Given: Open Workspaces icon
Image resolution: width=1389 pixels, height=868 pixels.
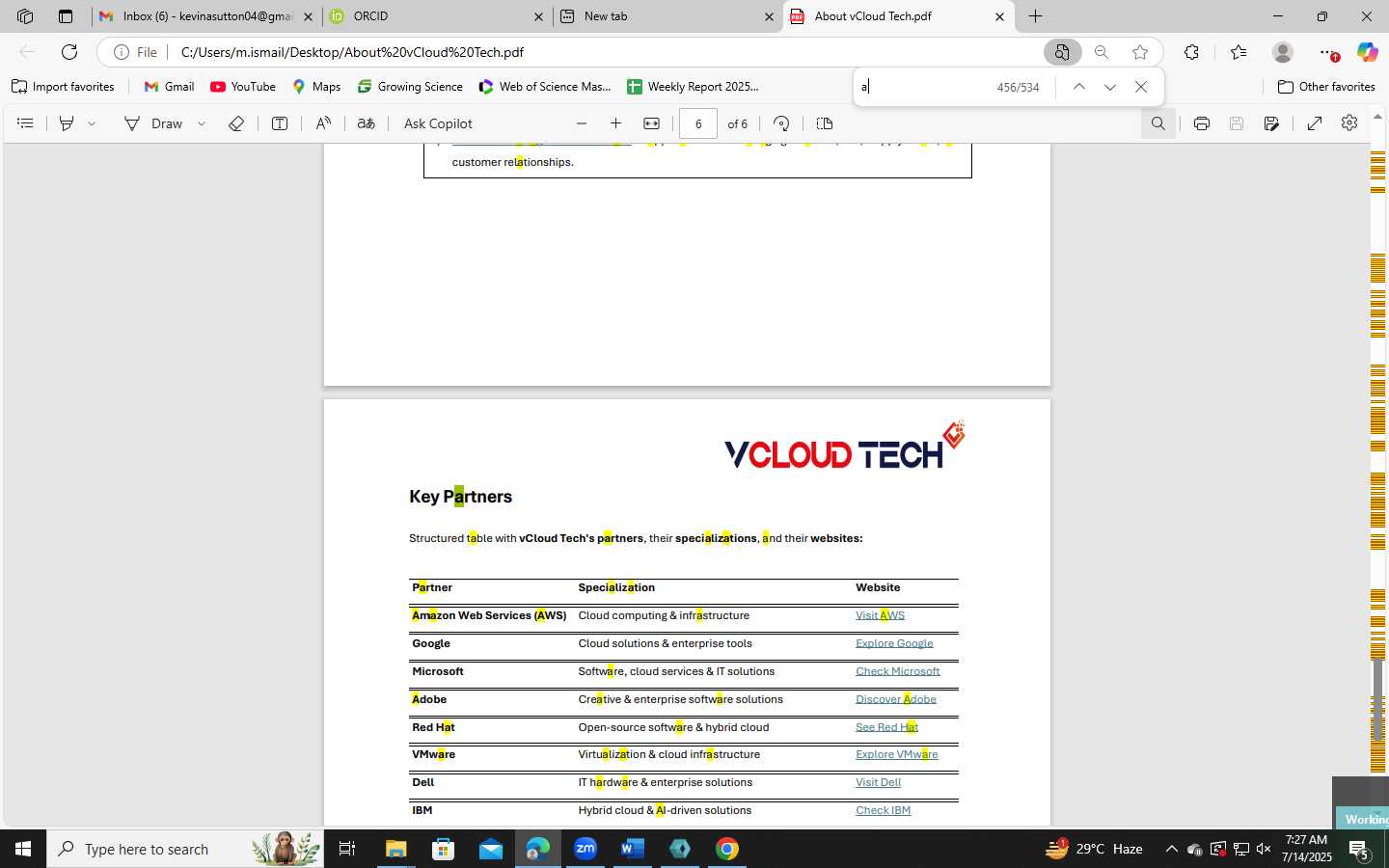Looking at the screenshot, I should 25,16.
